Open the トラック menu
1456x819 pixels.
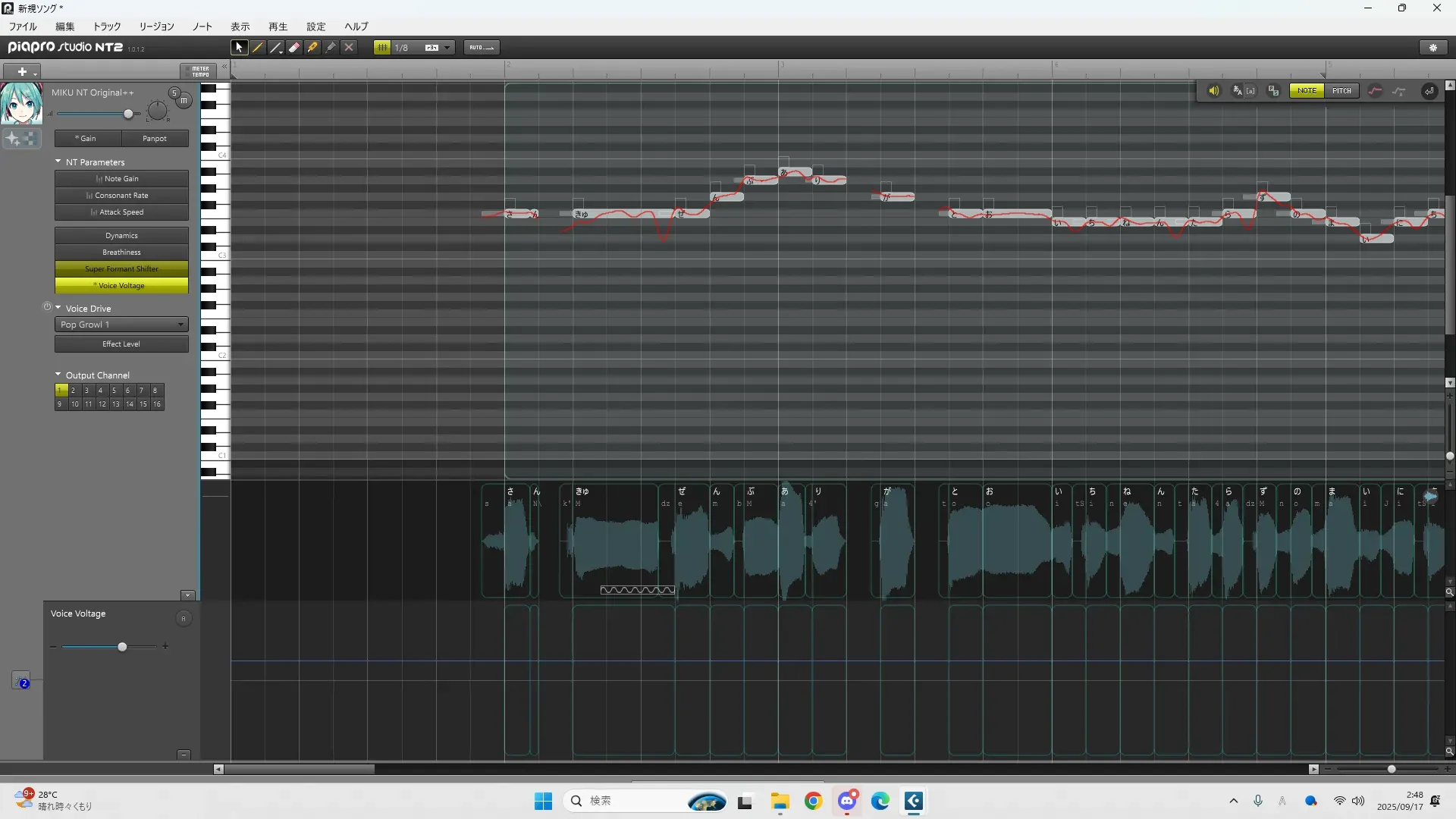(x=107, y=27)
